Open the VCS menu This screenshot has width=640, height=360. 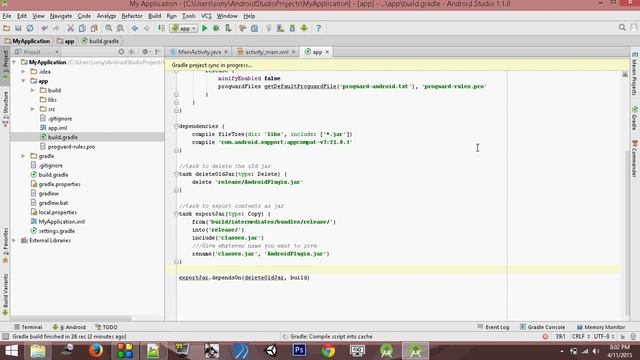pos(206,16)
